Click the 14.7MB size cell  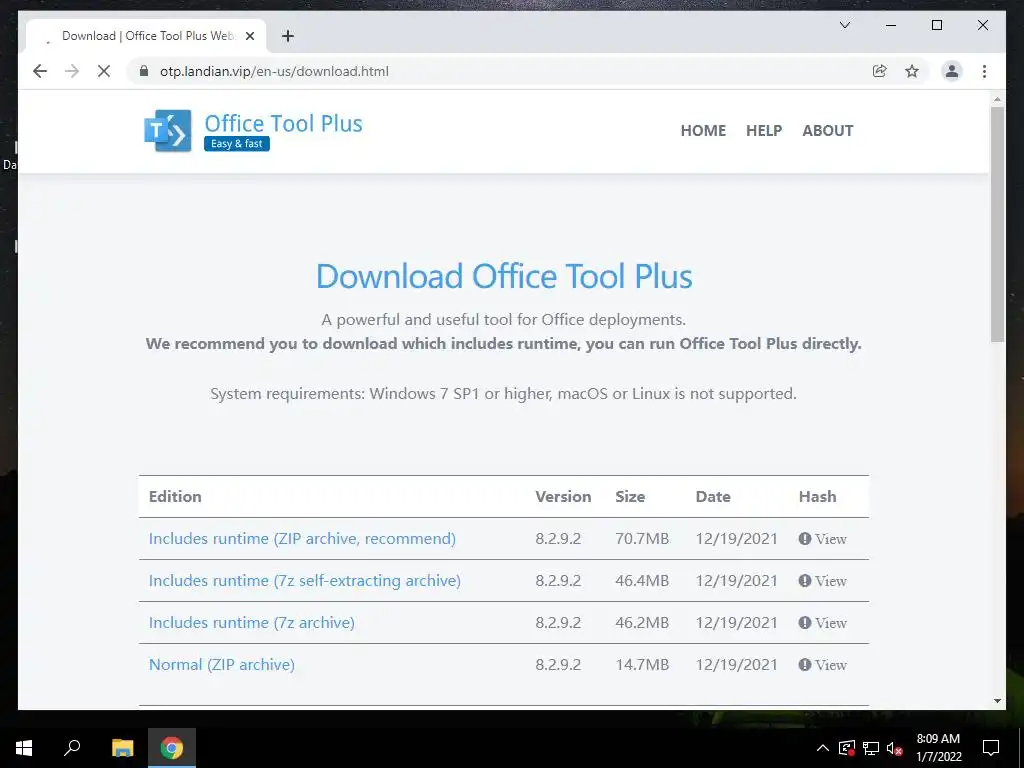[642, 665]
